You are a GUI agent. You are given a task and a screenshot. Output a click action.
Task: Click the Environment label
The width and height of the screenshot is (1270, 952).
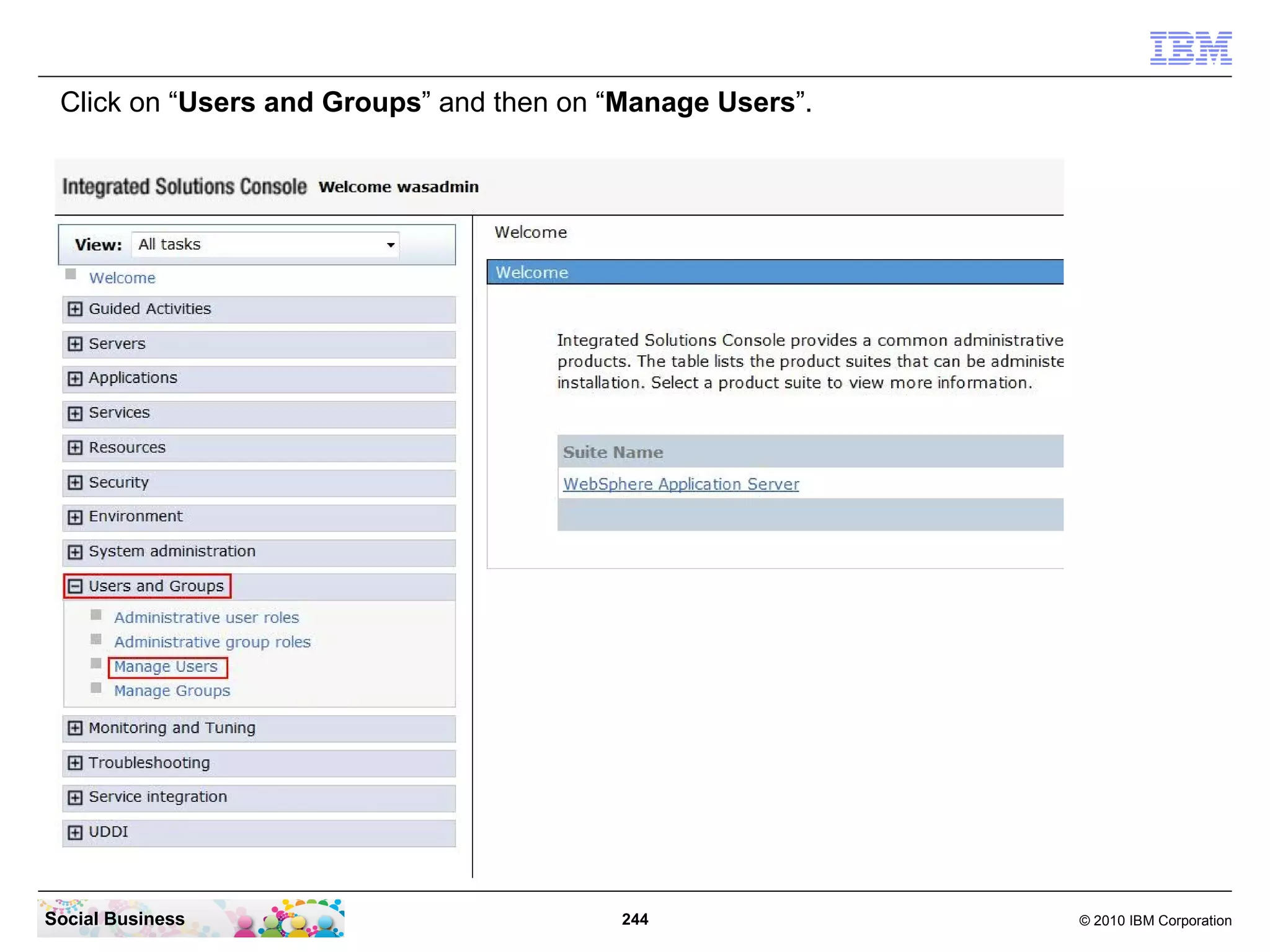tap(135, 516)
